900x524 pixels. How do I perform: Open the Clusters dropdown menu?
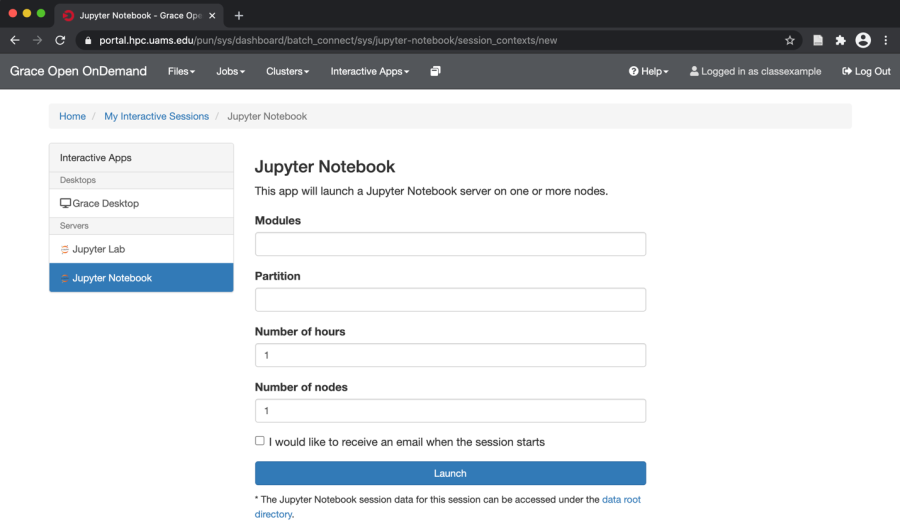pos(287,71)
